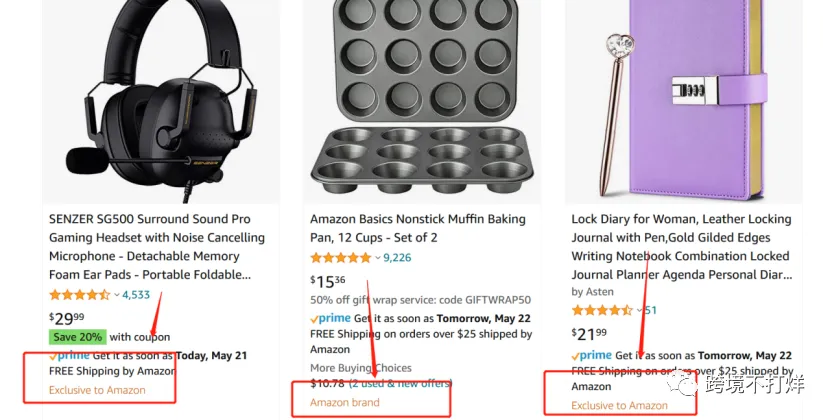The width and height of the screenshot is (831, 420).
Task: Expand the headset rating breakdown chevron
Action: coord(117,295)
